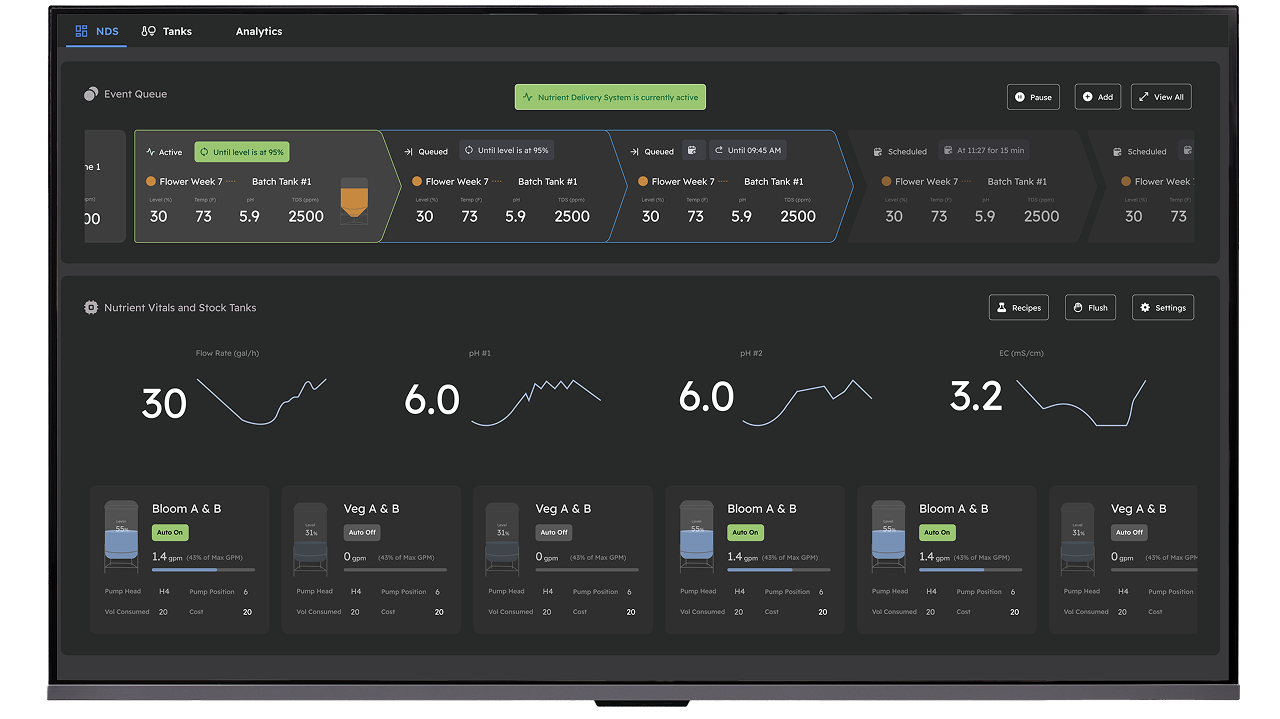Viewport: 1280px width, 719px height.
Task: Expand the ellipsis after Flower Week 7 in the Active event
Action: 231,182
